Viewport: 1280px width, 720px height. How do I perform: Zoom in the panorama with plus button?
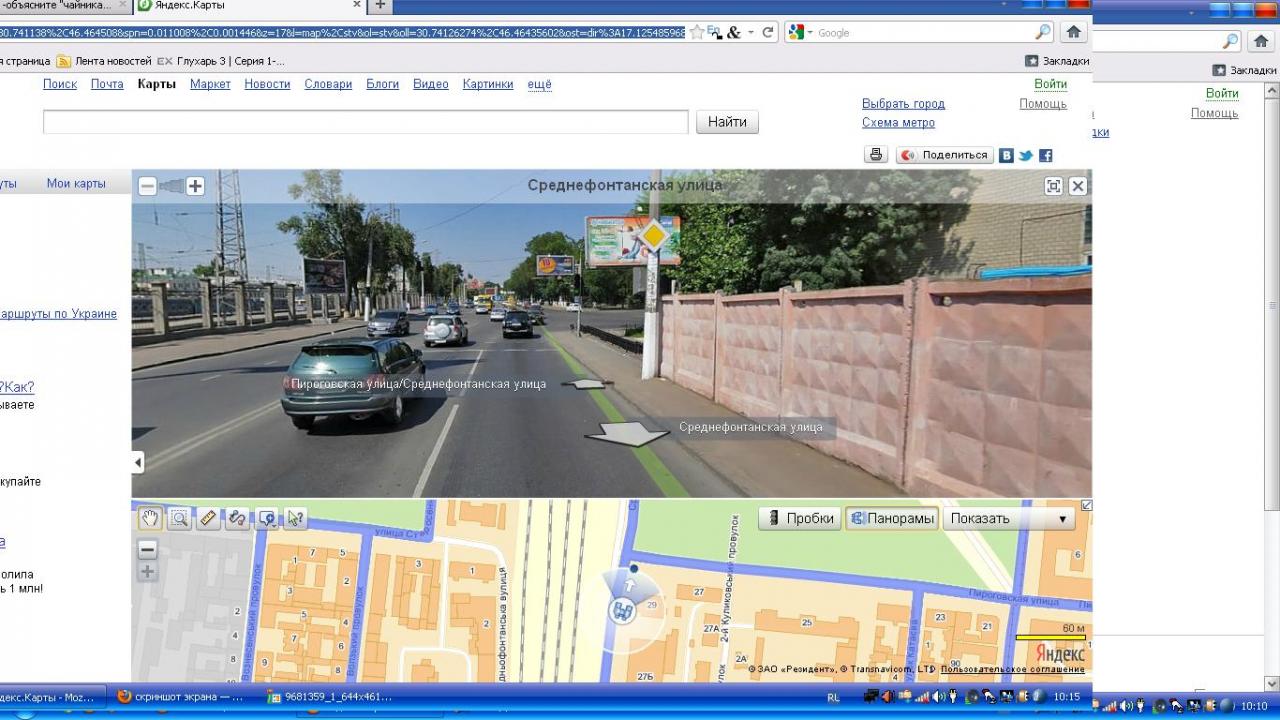point(195,186)
